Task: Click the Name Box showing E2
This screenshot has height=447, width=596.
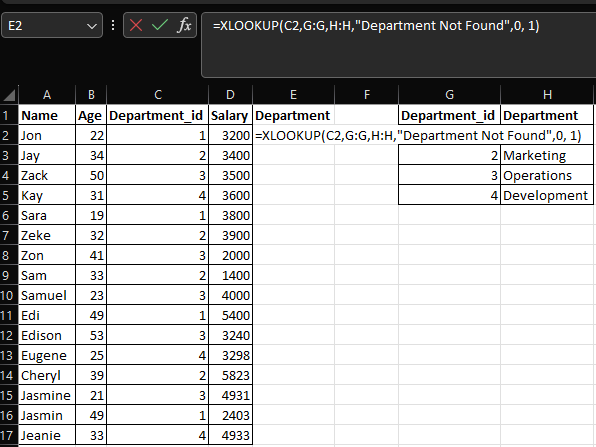Action: (52, 25)
